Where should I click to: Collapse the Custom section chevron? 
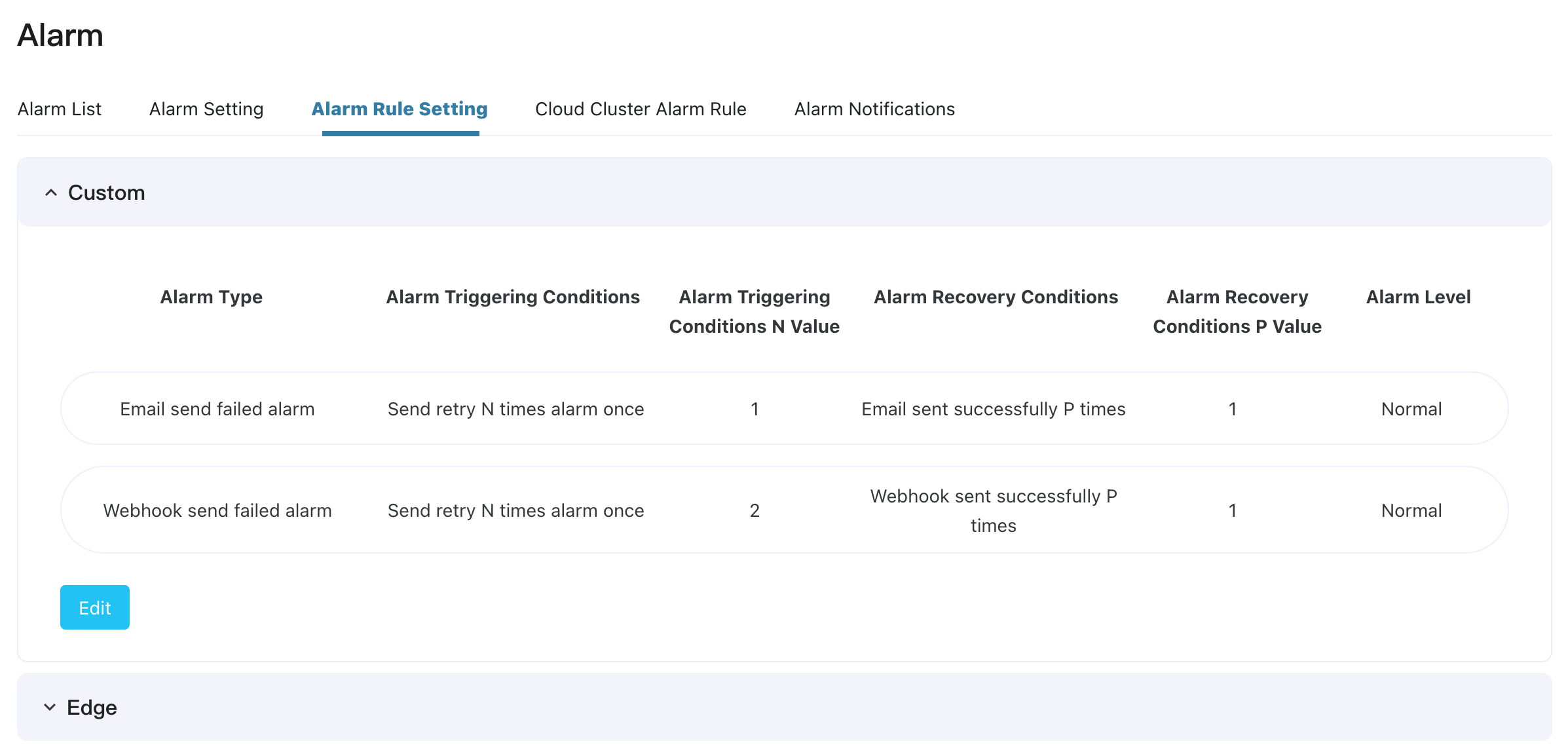[x=51, y=193]
